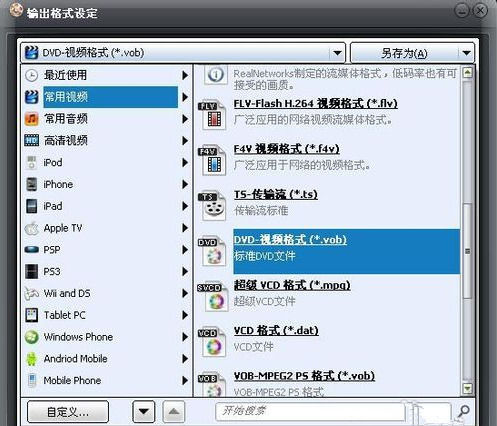
Task: Open the 另存为(A) dropdown arrow
Action: [466, 53]
